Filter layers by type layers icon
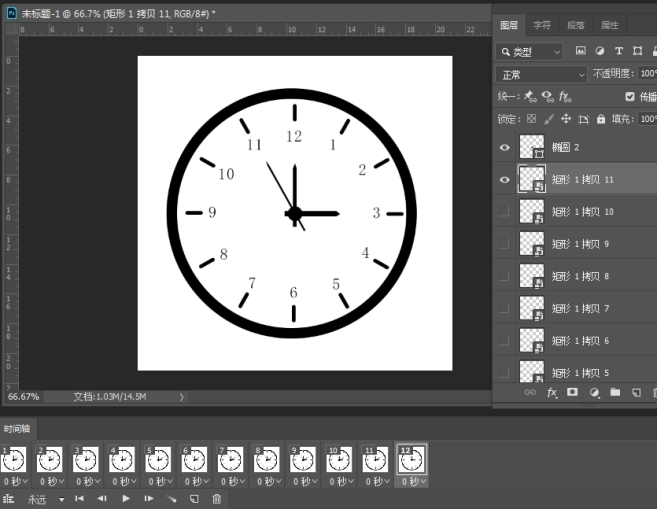Viewport: 657px width, 509px height. 619,51
